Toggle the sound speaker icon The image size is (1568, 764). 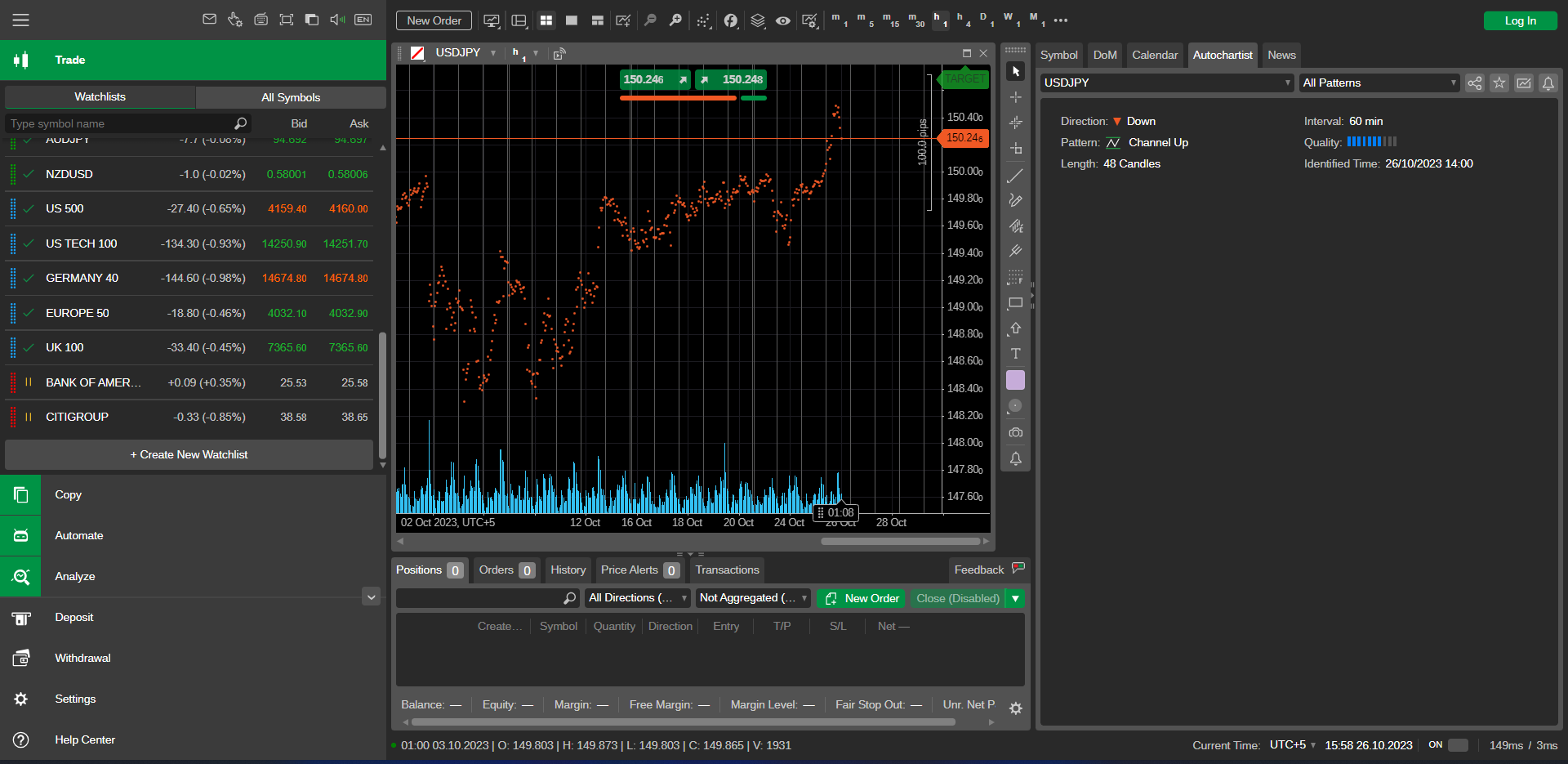point(337,20)
